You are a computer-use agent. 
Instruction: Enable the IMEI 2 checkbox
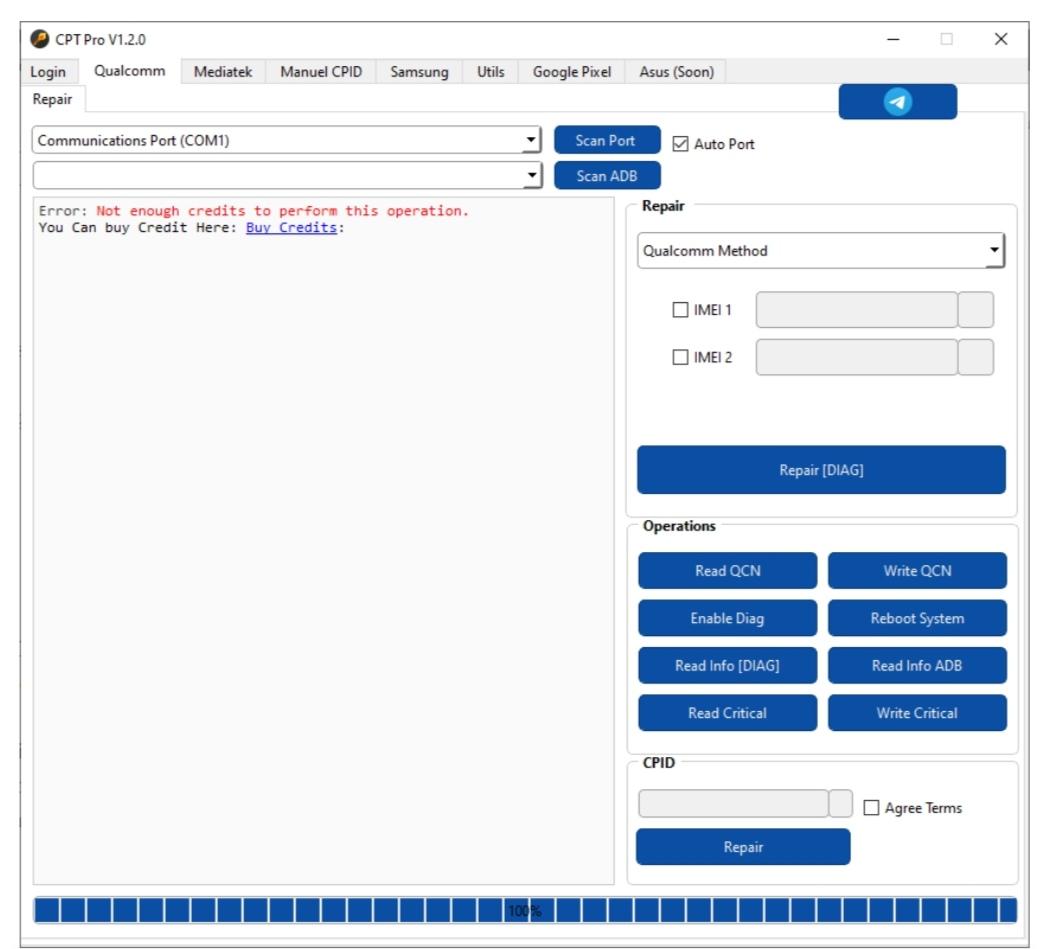tap(679, 357)
